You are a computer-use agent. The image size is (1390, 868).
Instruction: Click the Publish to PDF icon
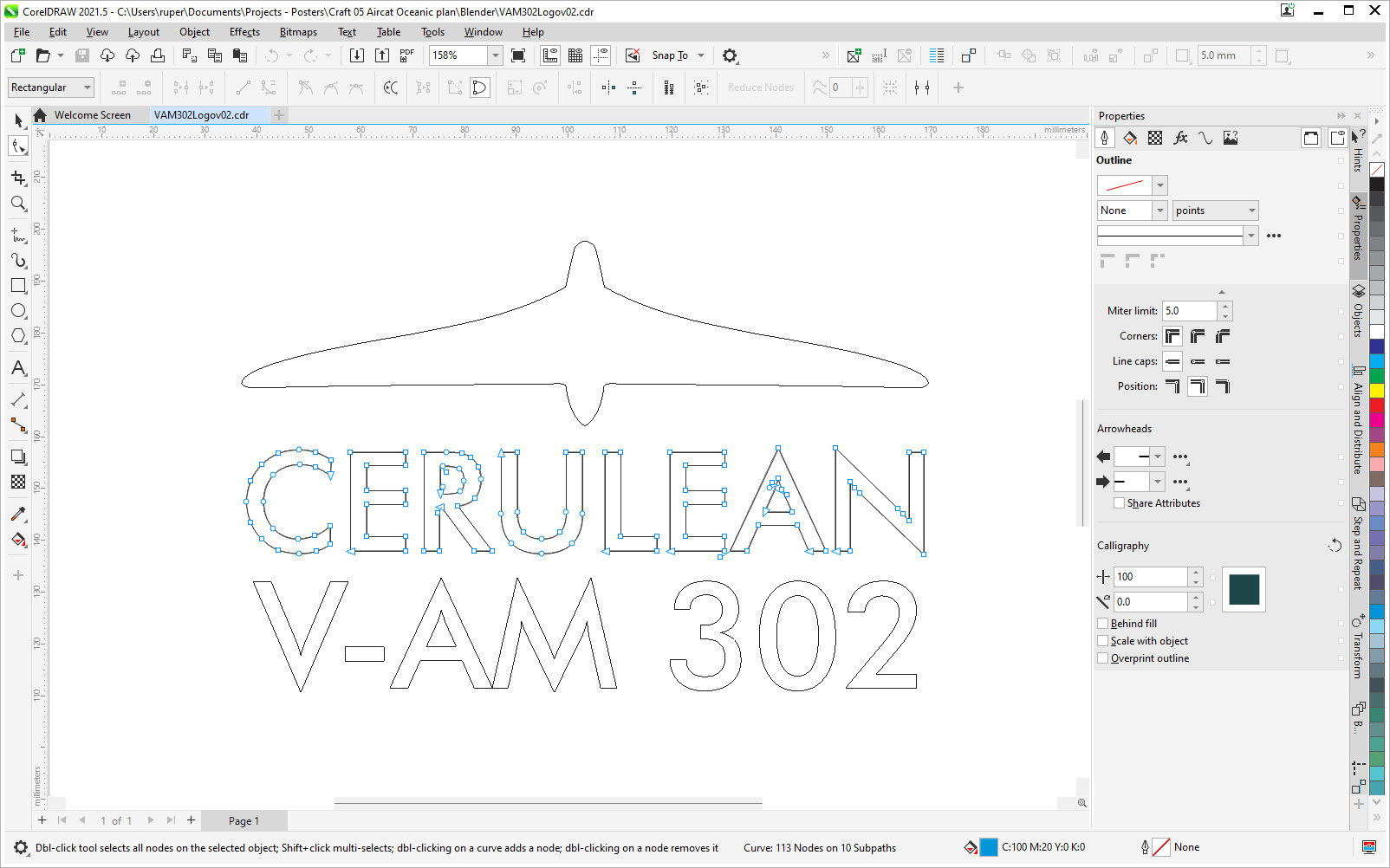click(407, 55)
